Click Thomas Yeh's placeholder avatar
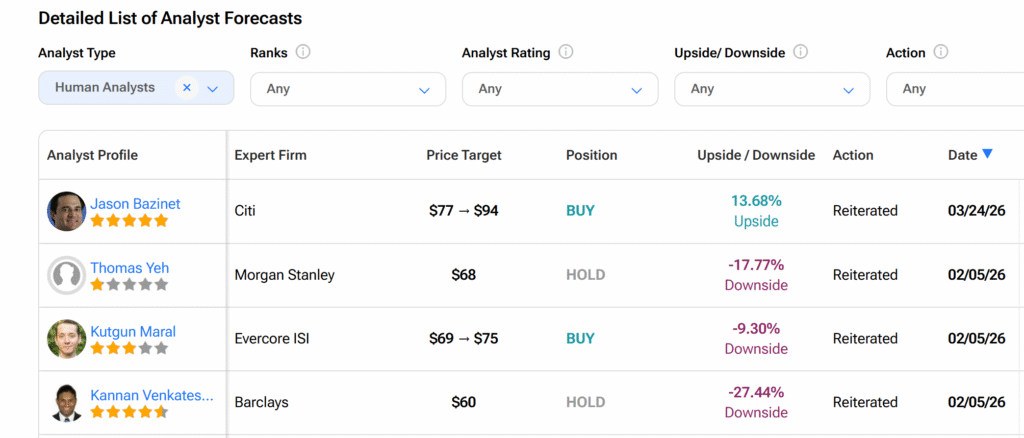 click(x=66, y=275)
